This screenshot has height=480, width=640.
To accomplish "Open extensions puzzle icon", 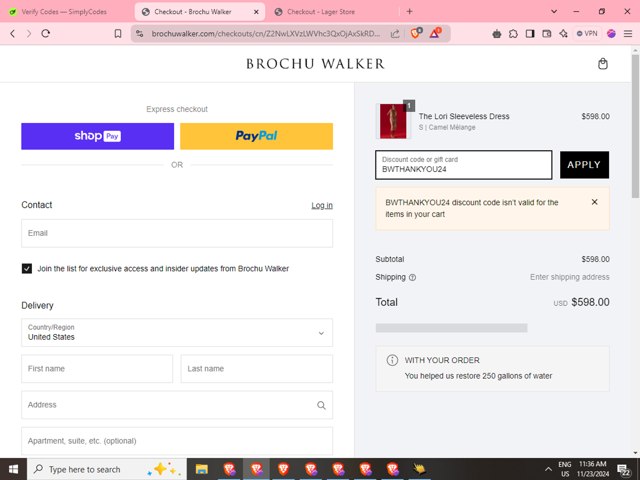I will coord(513,34).
